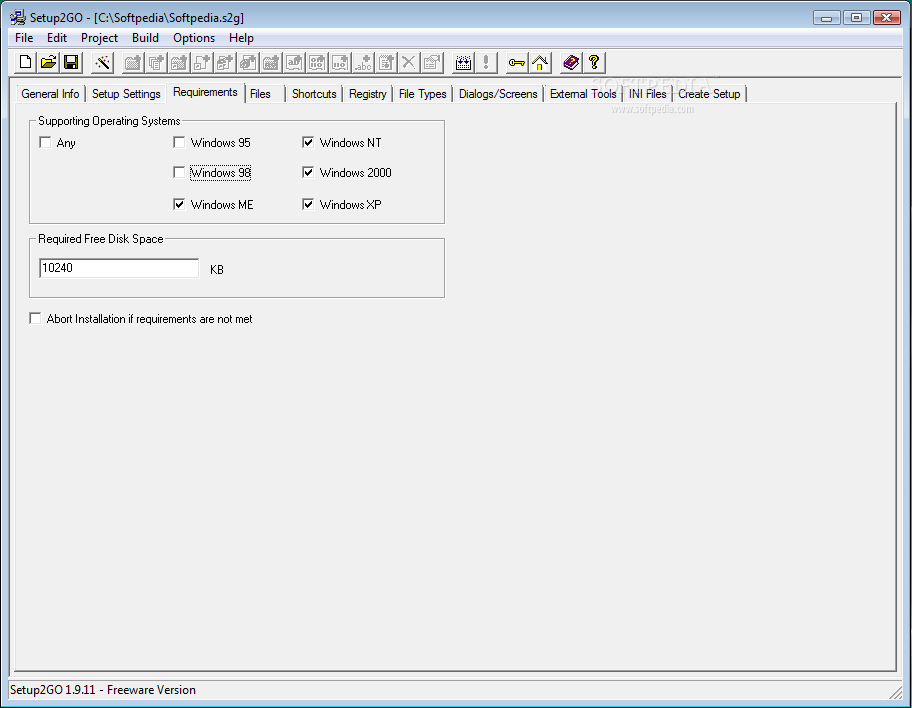Create a new project with the blank page icon
912x708 pixels.
[x=26, y=62]
